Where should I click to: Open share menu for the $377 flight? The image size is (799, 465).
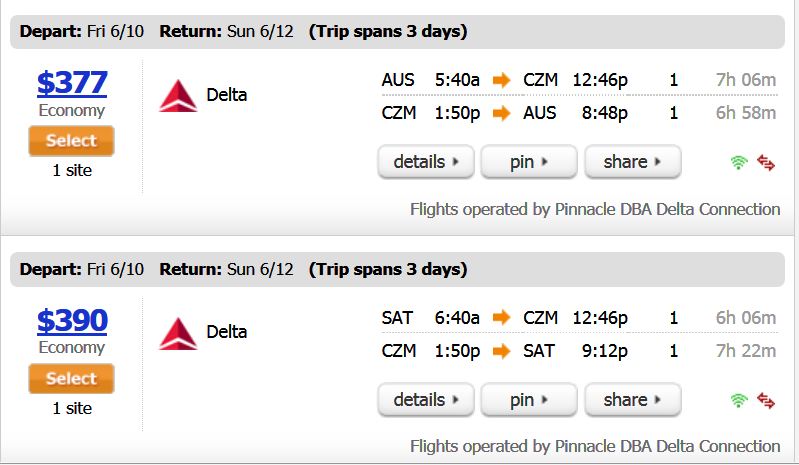coord(632,162)
